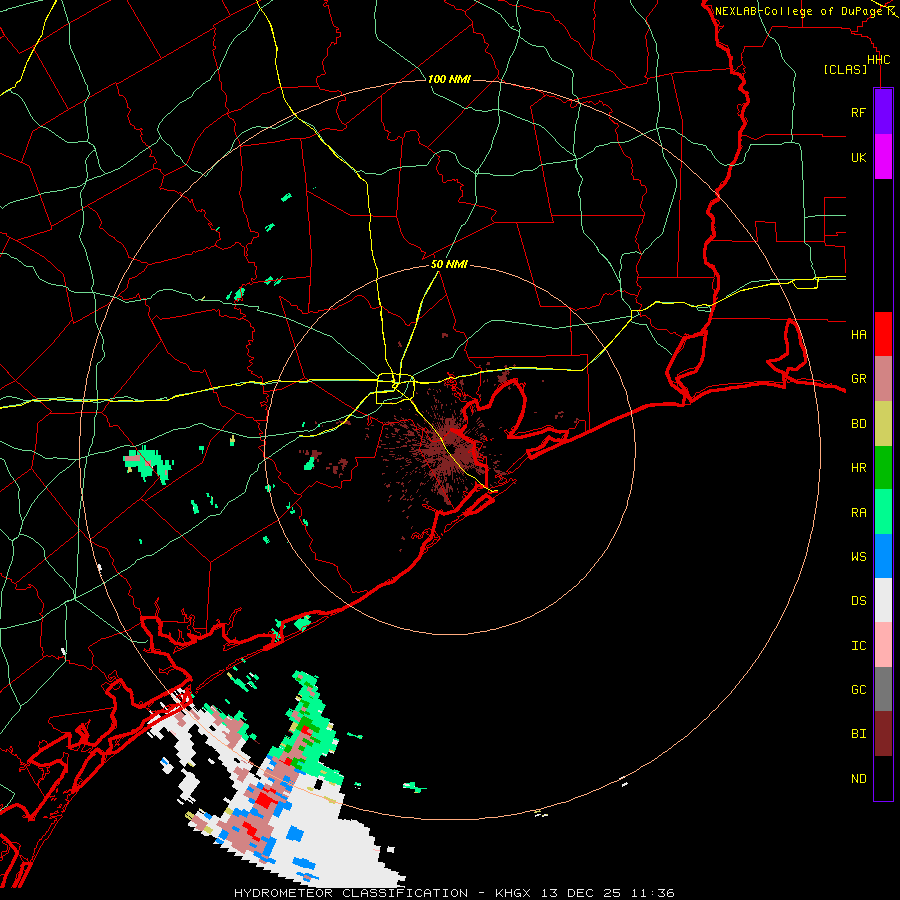This screenshot has height=900, width=900.
Task: Click the IC legend label
Action: (858, 645)
